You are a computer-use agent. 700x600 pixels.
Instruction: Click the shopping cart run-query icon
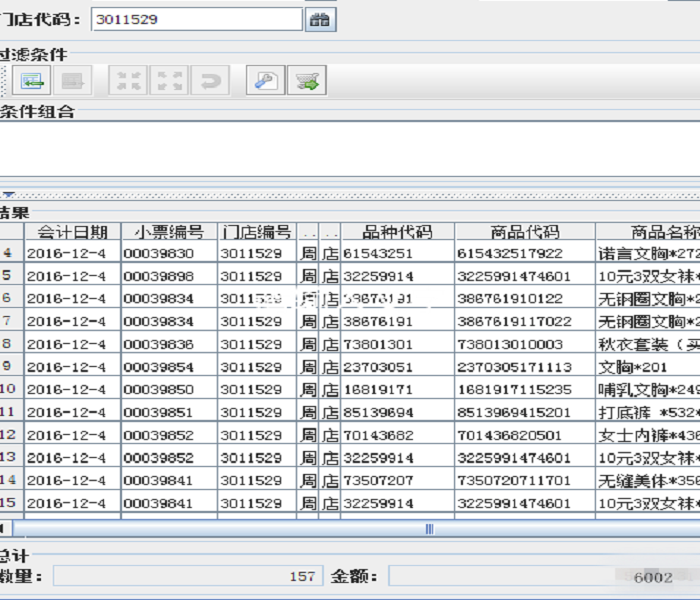tap(307, 81)
